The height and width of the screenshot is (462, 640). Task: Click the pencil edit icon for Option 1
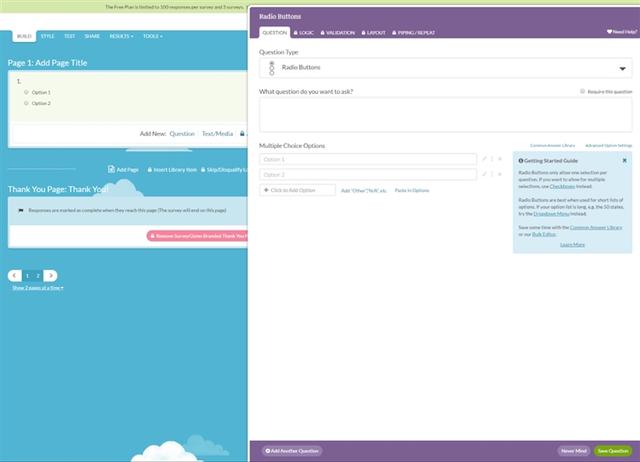(483, 159)
